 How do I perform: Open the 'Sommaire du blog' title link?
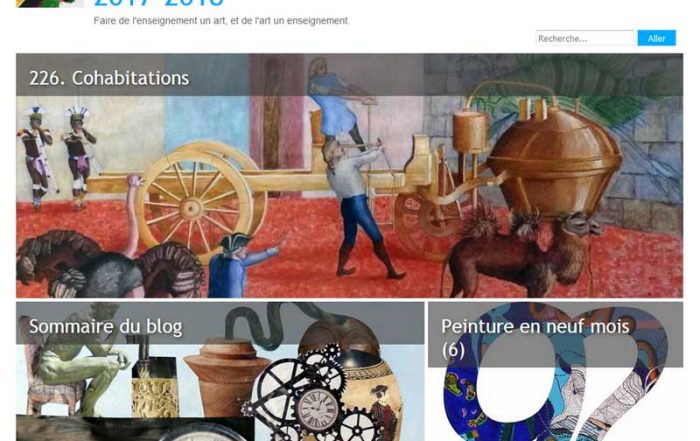(106, 326)
